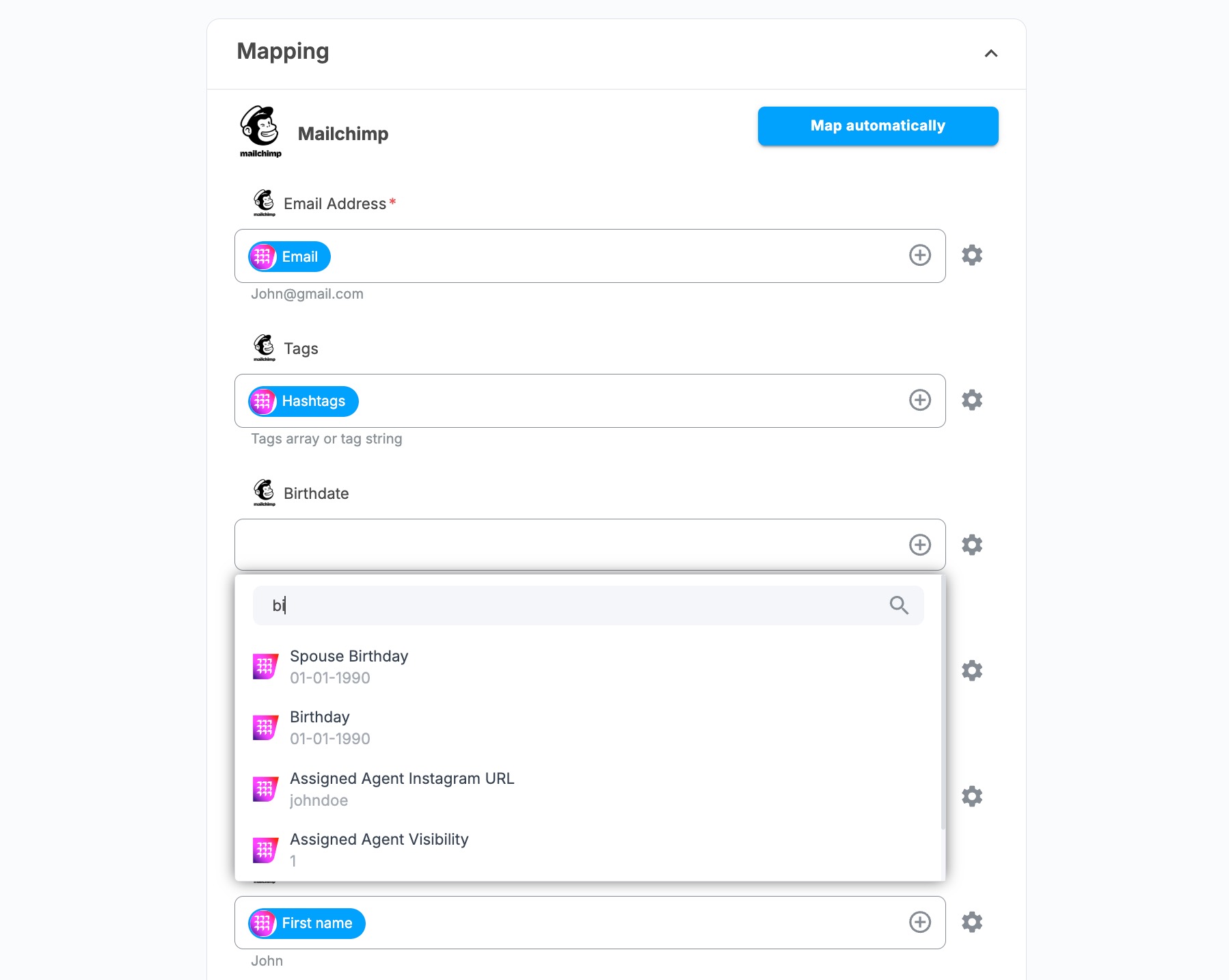
Task: Click plus icon in Birthdate field
Action: 919,545
